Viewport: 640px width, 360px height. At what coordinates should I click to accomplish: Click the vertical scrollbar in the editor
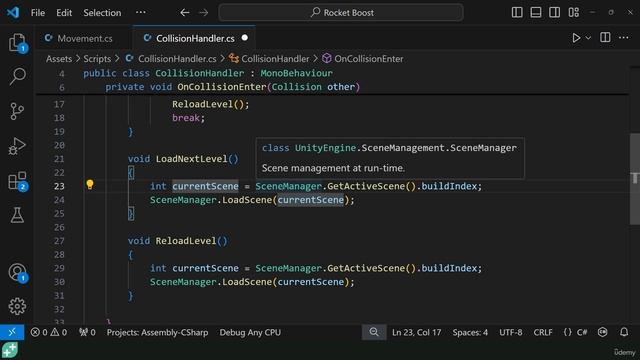[635, 179]
